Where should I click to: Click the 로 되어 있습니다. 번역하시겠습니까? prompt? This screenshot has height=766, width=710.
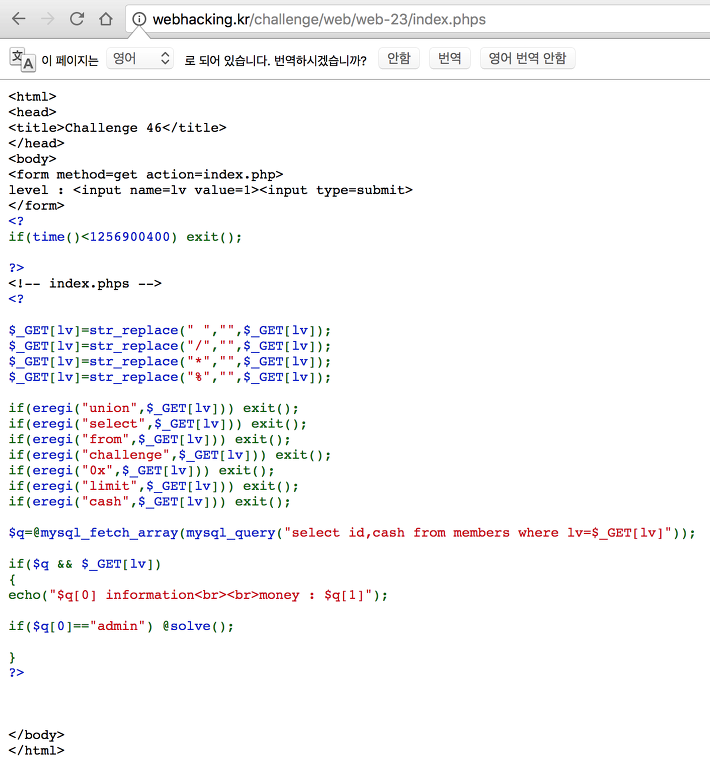[x=275, y=60]
